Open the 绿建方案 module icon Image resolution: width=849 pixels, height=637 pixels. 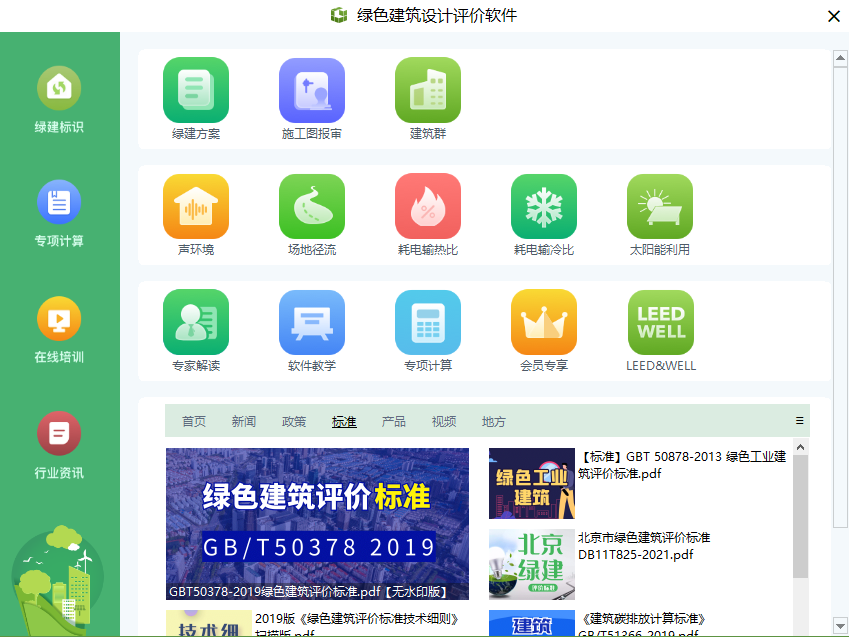pyautogui.click(x=196, y=91)
